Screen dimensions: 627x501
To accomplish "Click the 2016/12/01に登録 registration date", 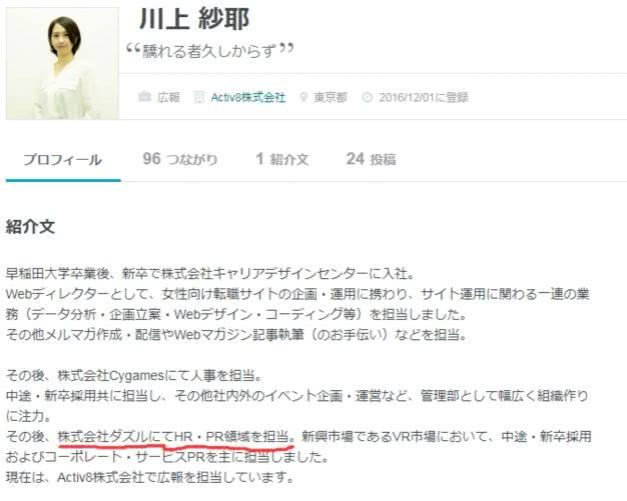I will pyautogui.click(x=423, y=97).
